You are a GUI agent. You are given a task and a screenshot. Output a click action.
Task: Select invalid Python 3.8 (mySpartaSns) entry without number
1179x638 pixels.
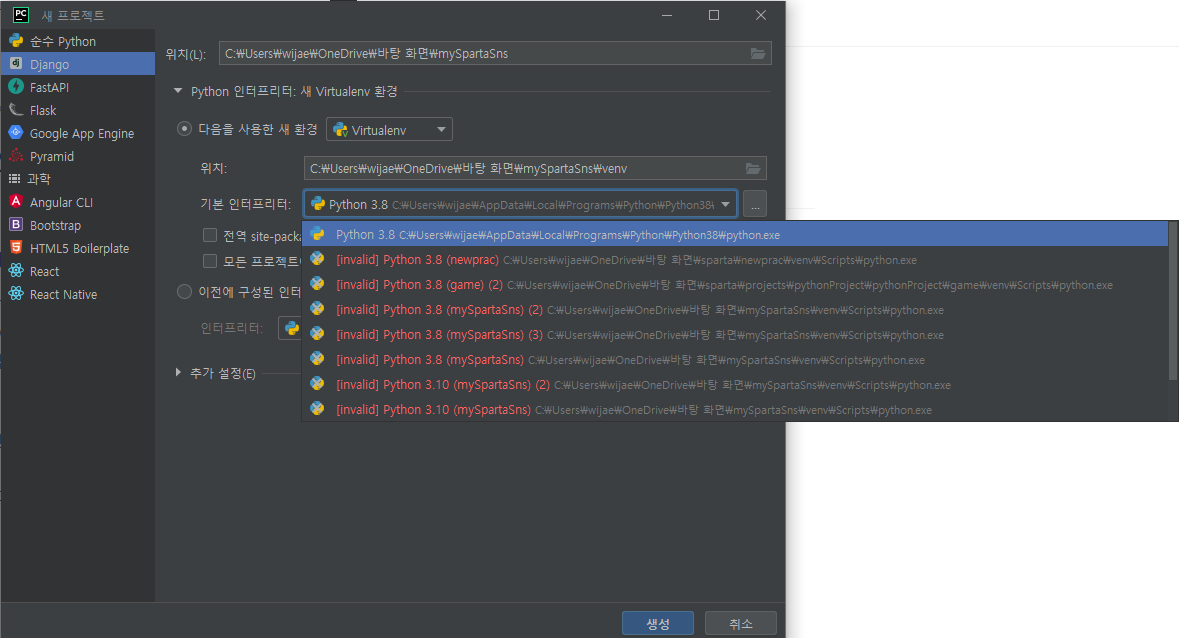point(735,360)
